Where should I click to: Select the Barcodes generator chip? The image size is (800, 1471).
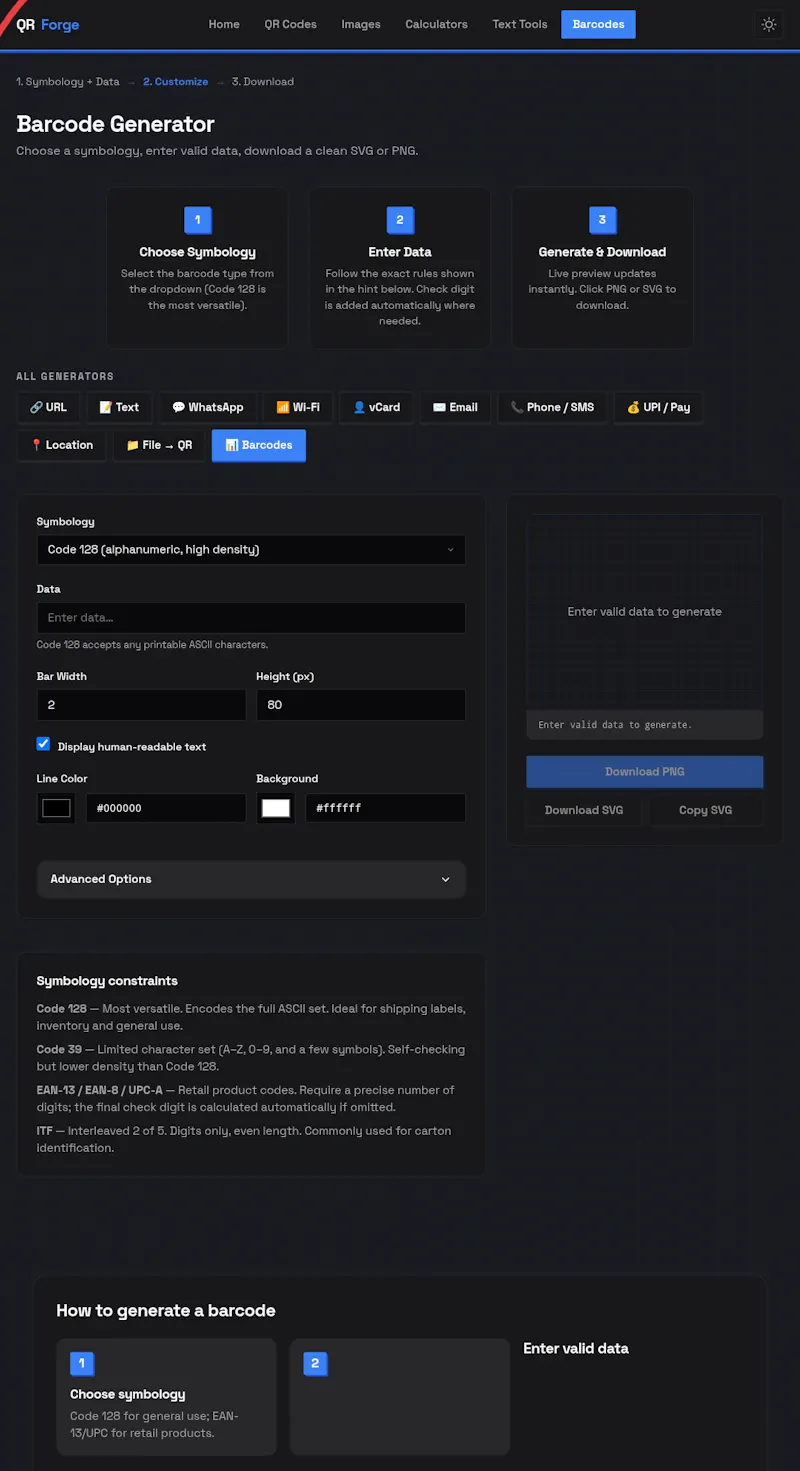click(259, 445)
